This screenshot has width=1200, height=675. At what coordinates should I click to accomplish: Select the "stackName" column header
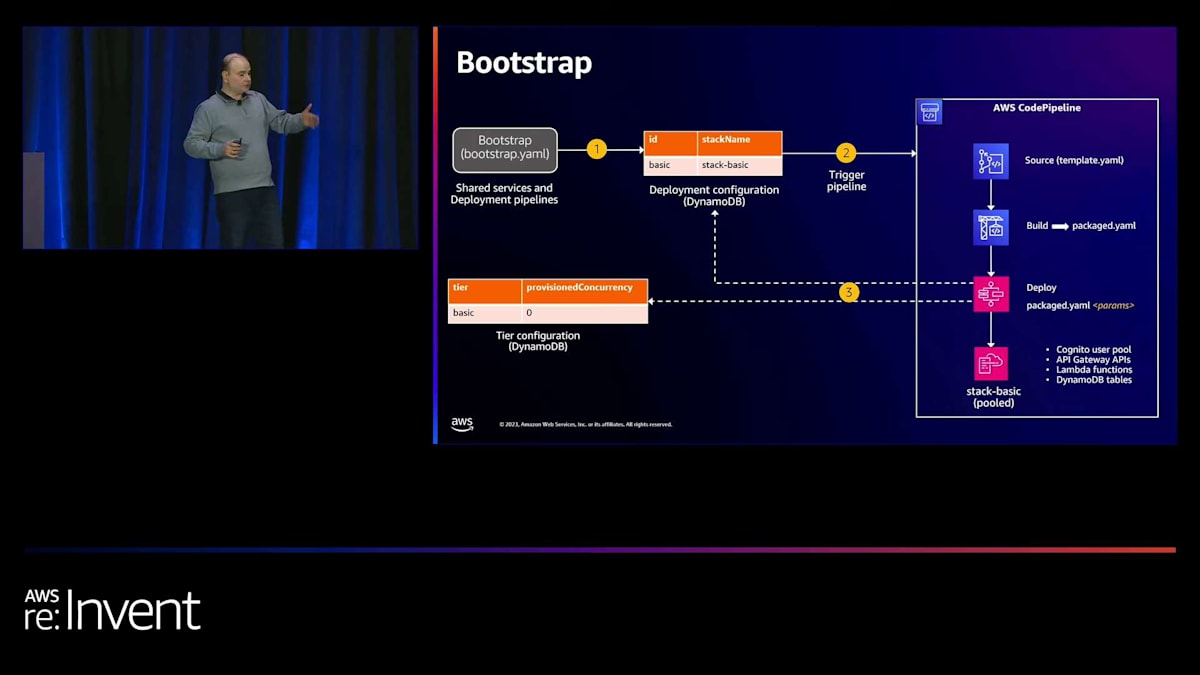(740, 142)
